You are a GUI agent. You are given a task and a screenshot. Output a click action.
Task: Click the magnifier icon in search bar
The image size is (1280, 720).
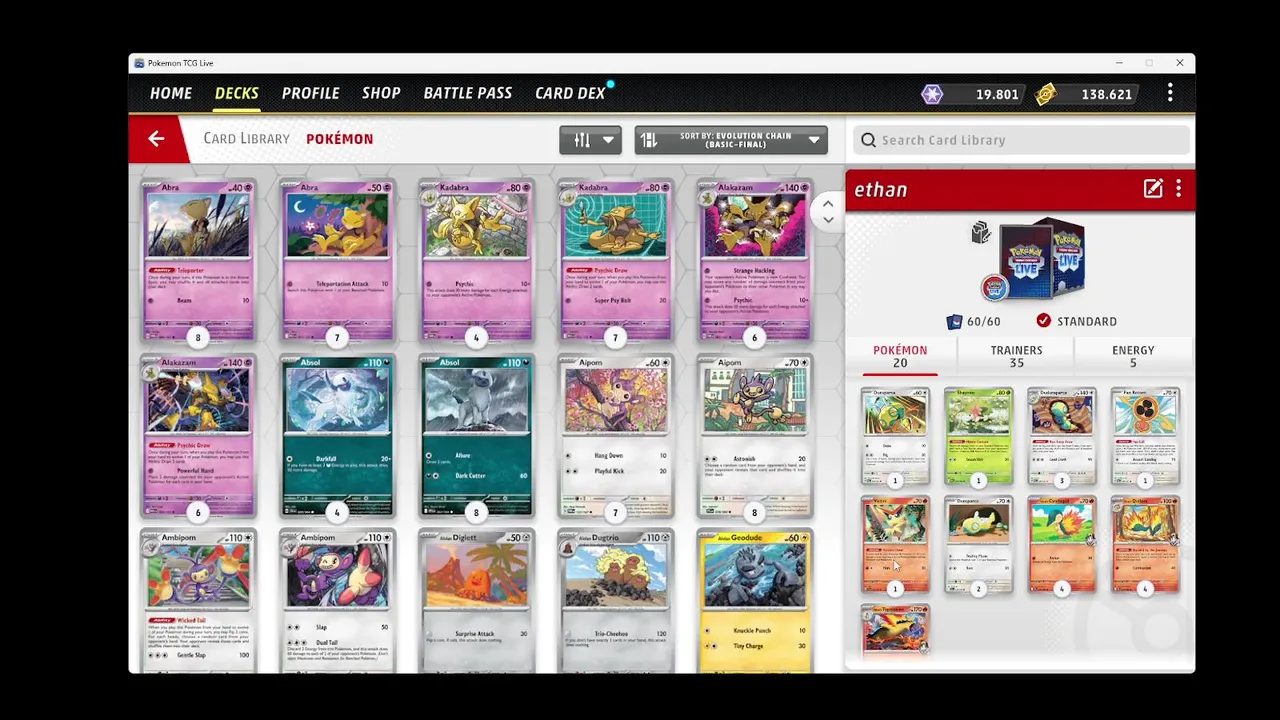tap(868, 140)
